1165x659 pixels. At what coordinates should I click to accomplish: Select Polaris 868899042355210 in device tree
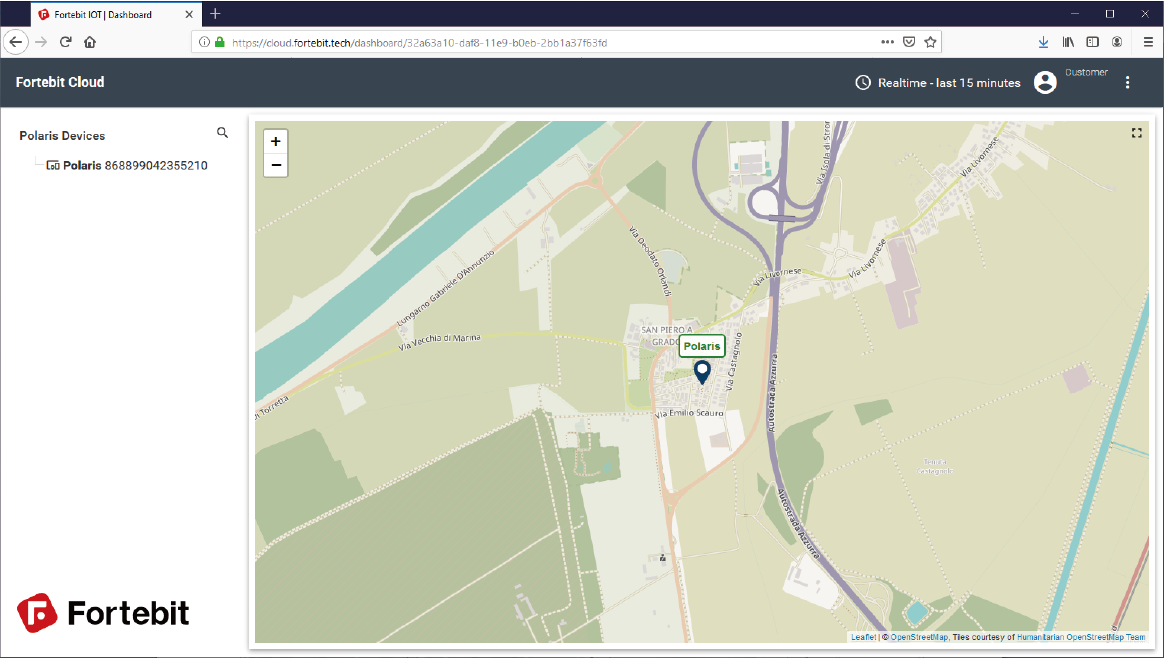tap(135, 165)
